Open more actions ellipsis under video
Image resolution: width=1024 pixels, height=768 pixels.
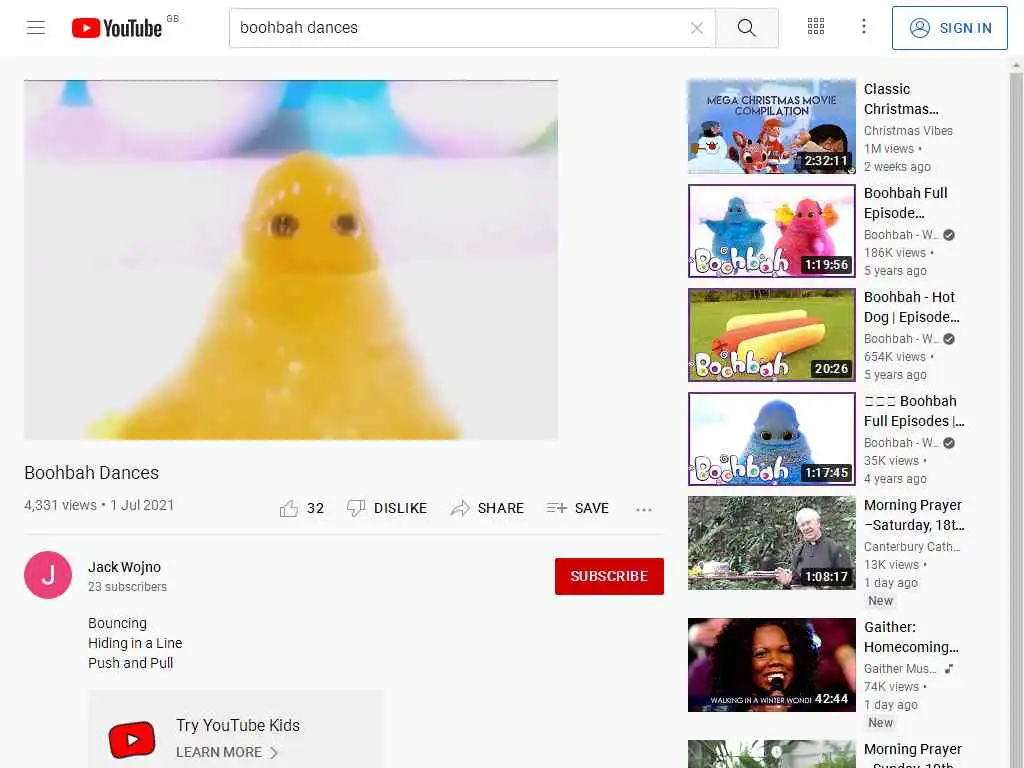[x=644, y=509]
